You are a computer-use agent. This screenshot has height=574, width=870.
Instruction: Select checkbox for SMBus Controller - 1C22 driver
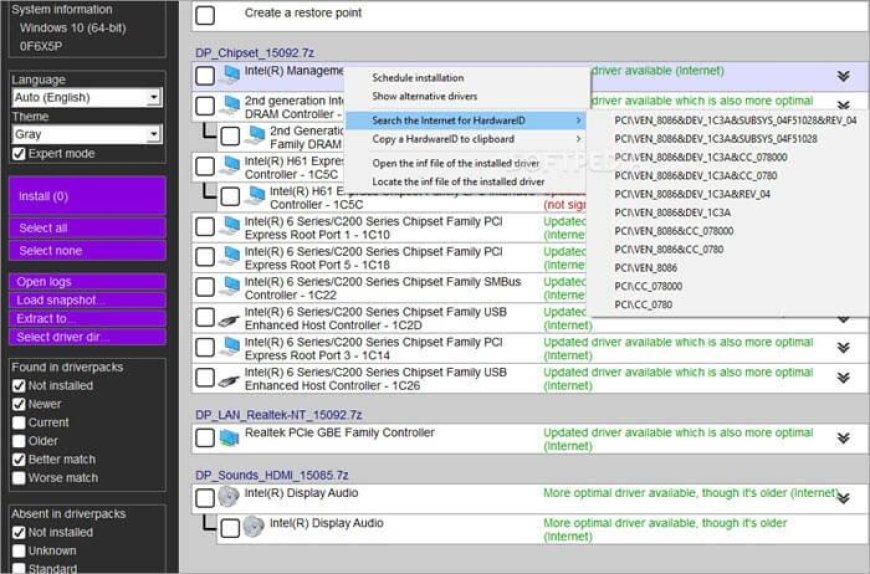click(x=205, y=287)
